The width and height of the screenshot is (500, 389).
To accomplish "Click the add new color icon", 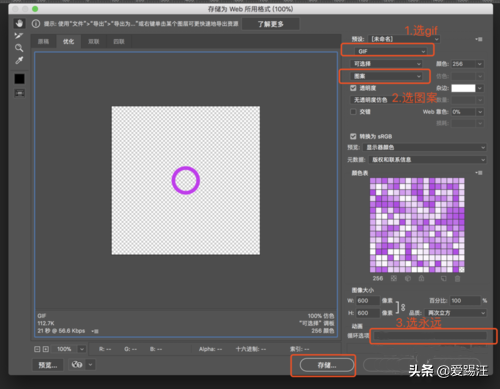I will point(443,279).
